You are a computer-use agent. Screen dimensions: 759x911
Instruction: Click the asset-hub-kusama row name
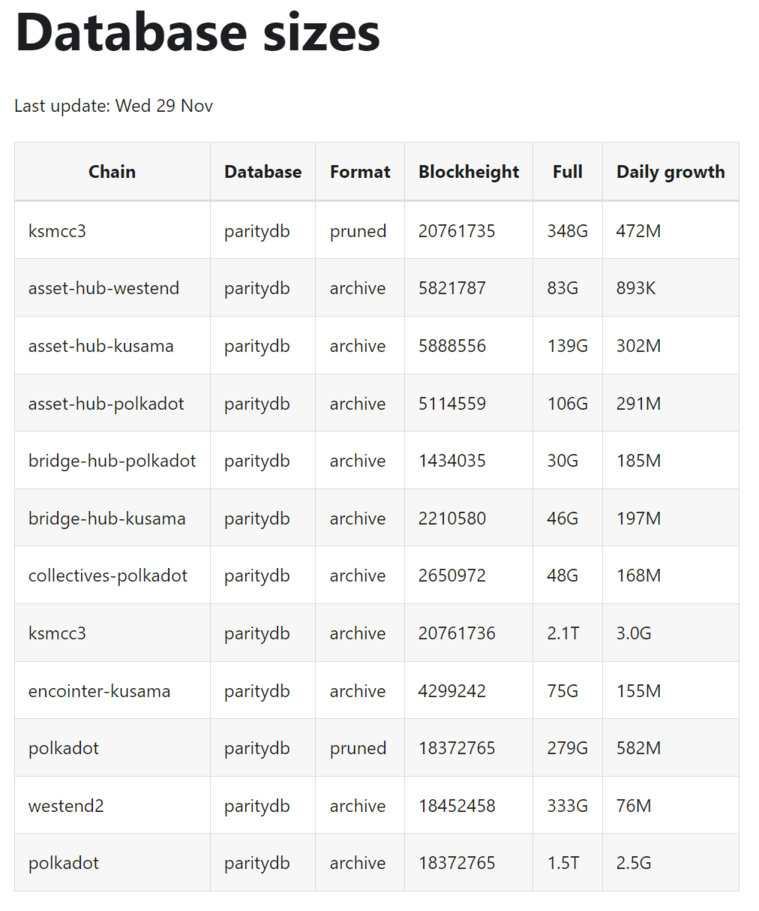[101, 346]
